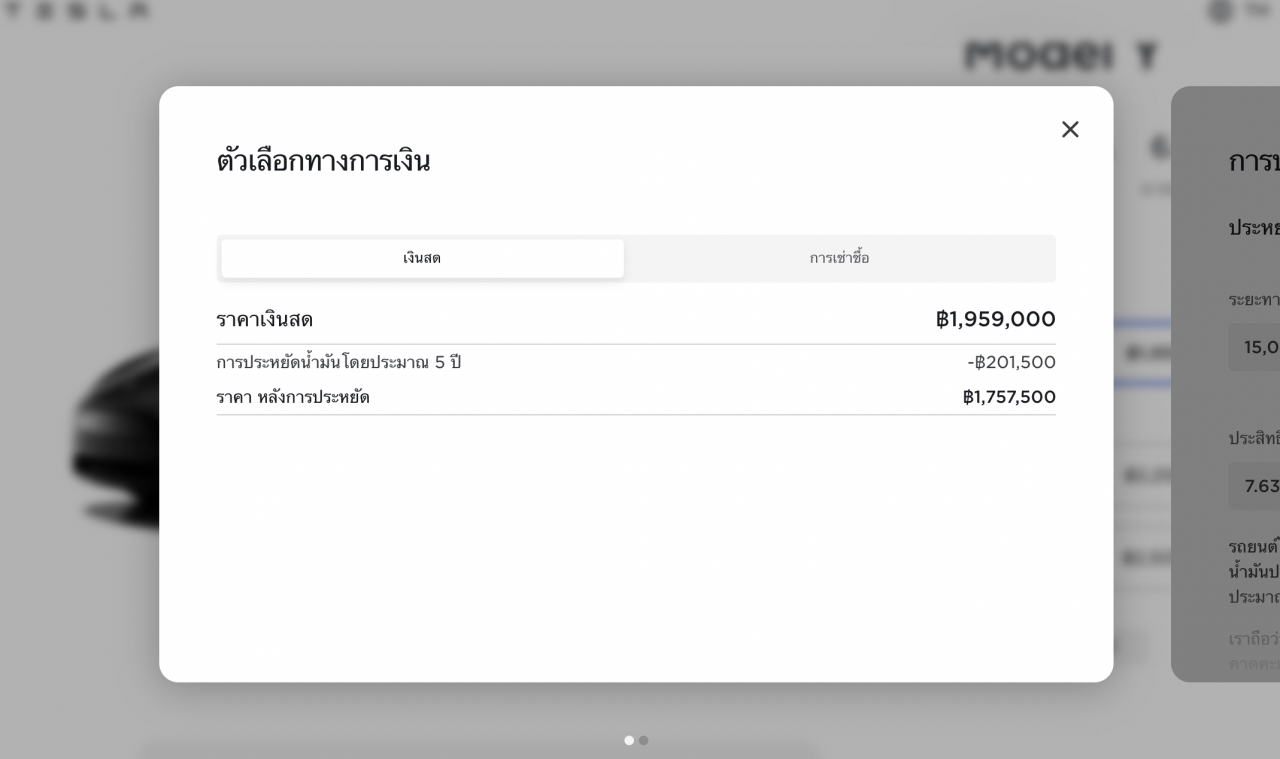
Task: Select the ฿1,959,000 cash price amount
Action: tap(995, 319)
